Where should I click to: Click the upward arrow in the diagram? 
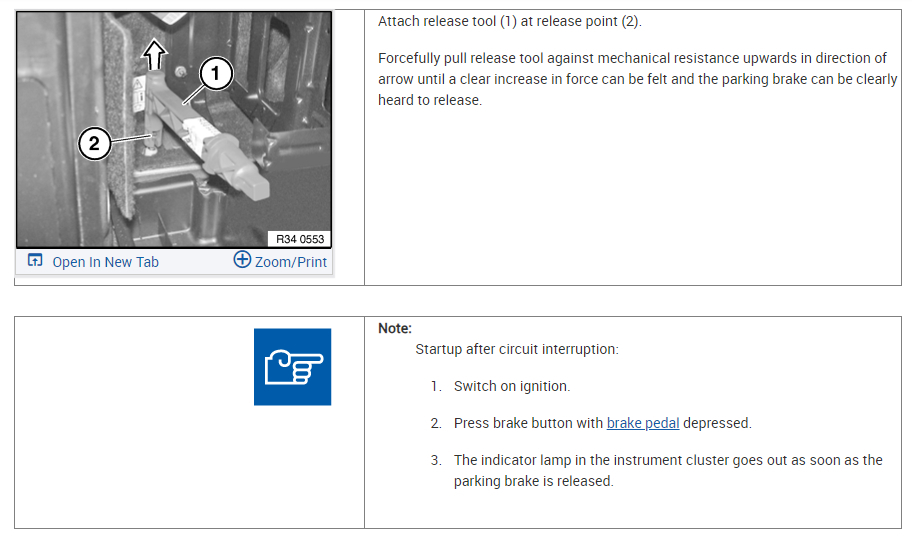click(x=153, y=50)
